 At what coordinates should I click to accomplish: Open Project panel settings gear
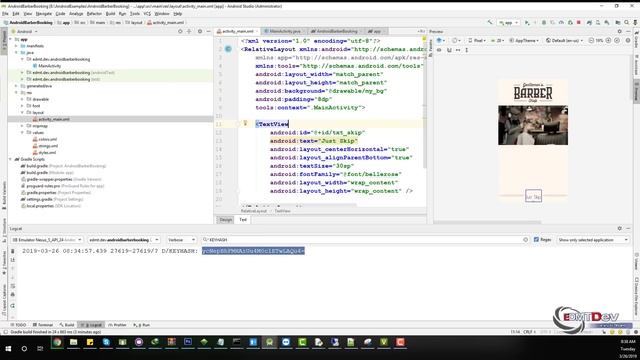click(x=200, y=31)
